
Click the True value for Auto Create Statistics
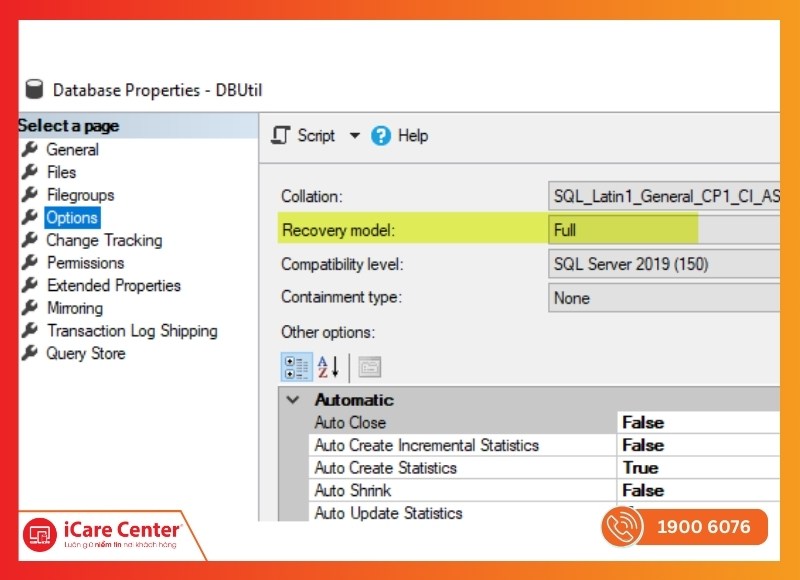click(640, 468)
